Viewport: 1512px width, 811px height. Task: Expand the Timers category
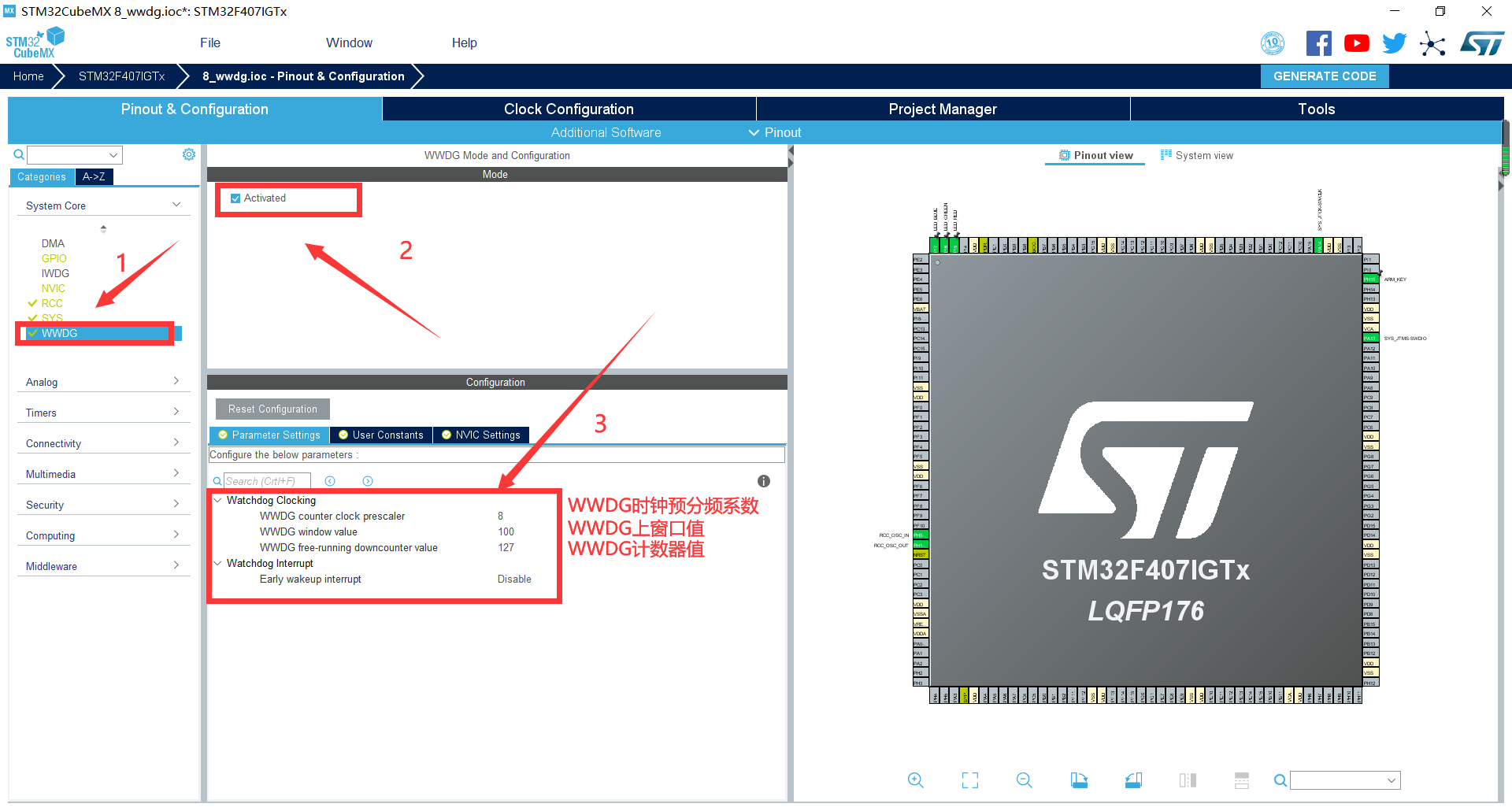102,413
